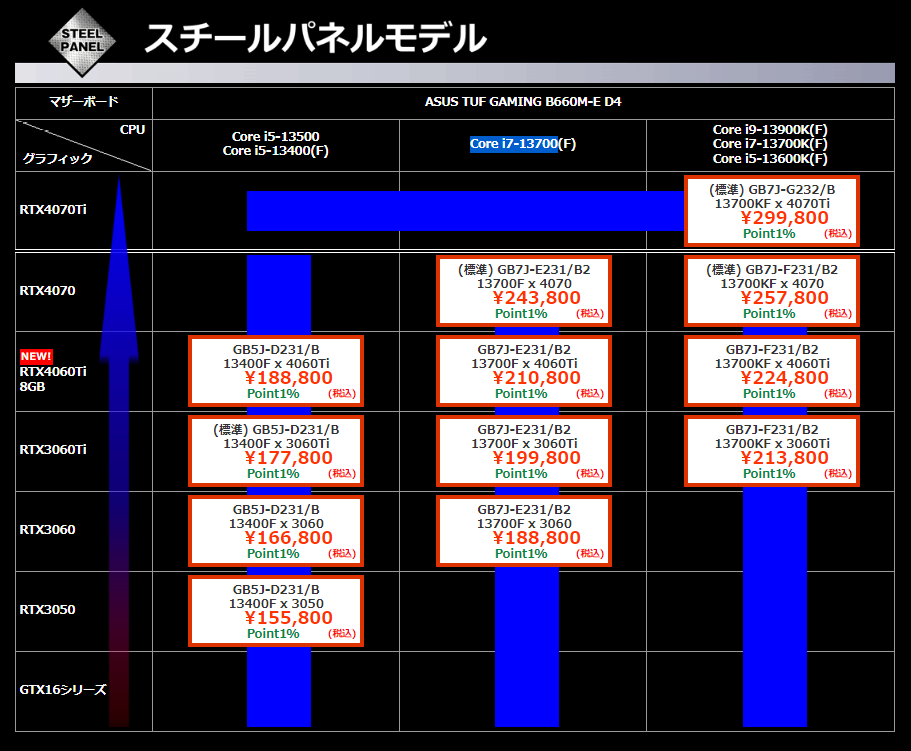Click the Core i5-13400(F) header text
Viewport: 911px width, 751px height.
point(275,151)
